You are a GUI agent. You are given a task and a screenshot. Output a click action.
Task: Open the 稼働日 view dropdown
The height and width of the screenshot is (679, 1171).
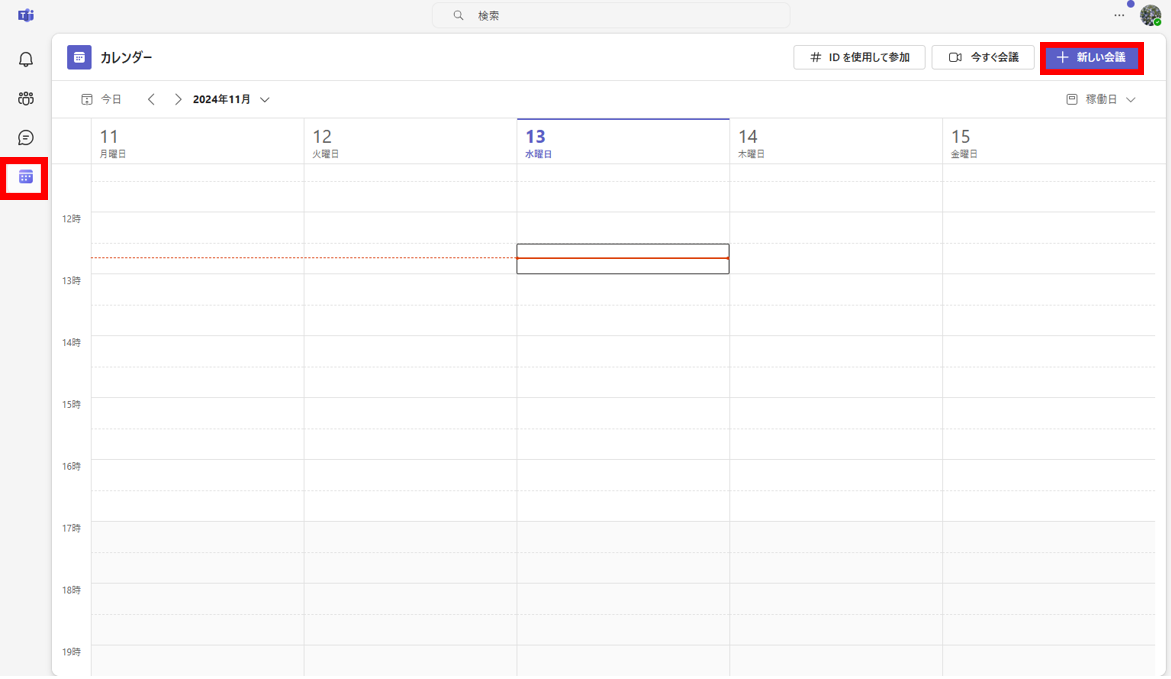1101,100
